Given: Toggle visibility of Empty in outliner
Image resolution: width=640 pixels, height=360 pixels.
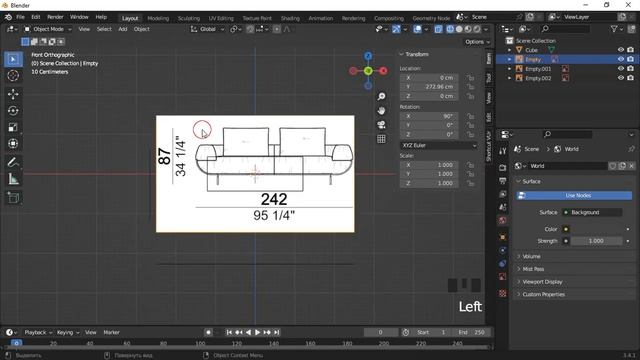Looking at the screenshot, I should pyautogui.click(x=621, y=59).
